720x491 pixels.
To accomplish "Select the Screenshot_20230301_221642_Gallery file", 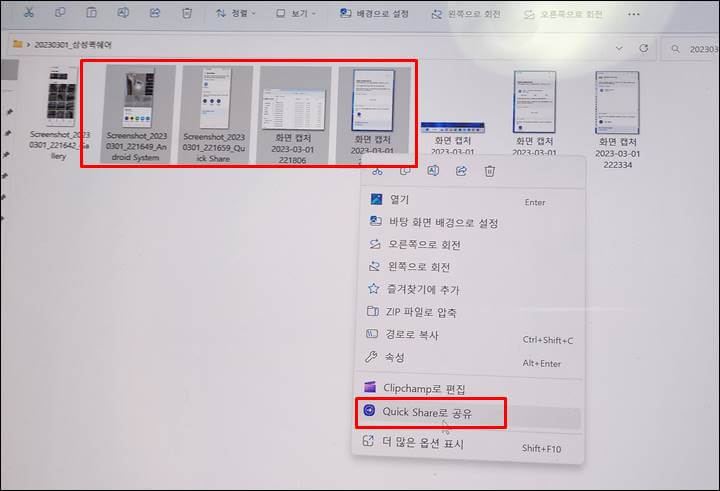I will coord(60,113).
